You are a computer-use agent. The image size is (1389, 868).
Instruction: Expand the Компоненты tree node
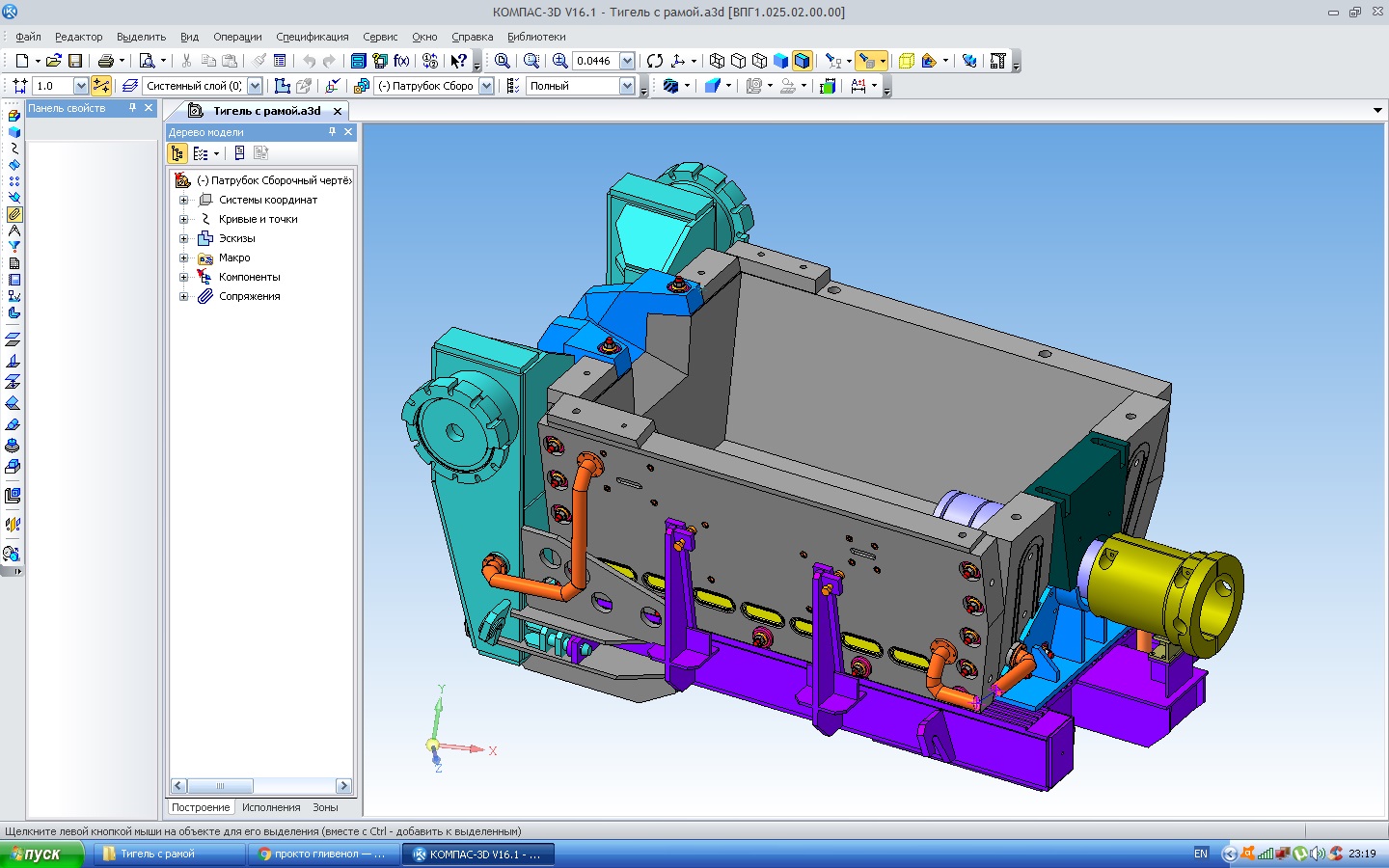pyautogui.click(x=183, y=277)
